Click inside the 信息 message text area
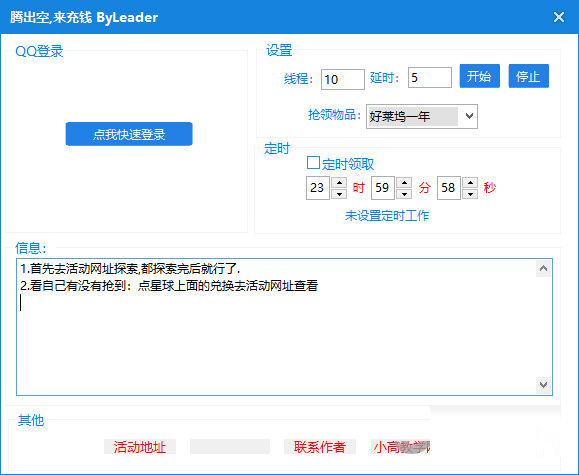The height and width of the screenshot is (475, 579). [x=284, y=327]
